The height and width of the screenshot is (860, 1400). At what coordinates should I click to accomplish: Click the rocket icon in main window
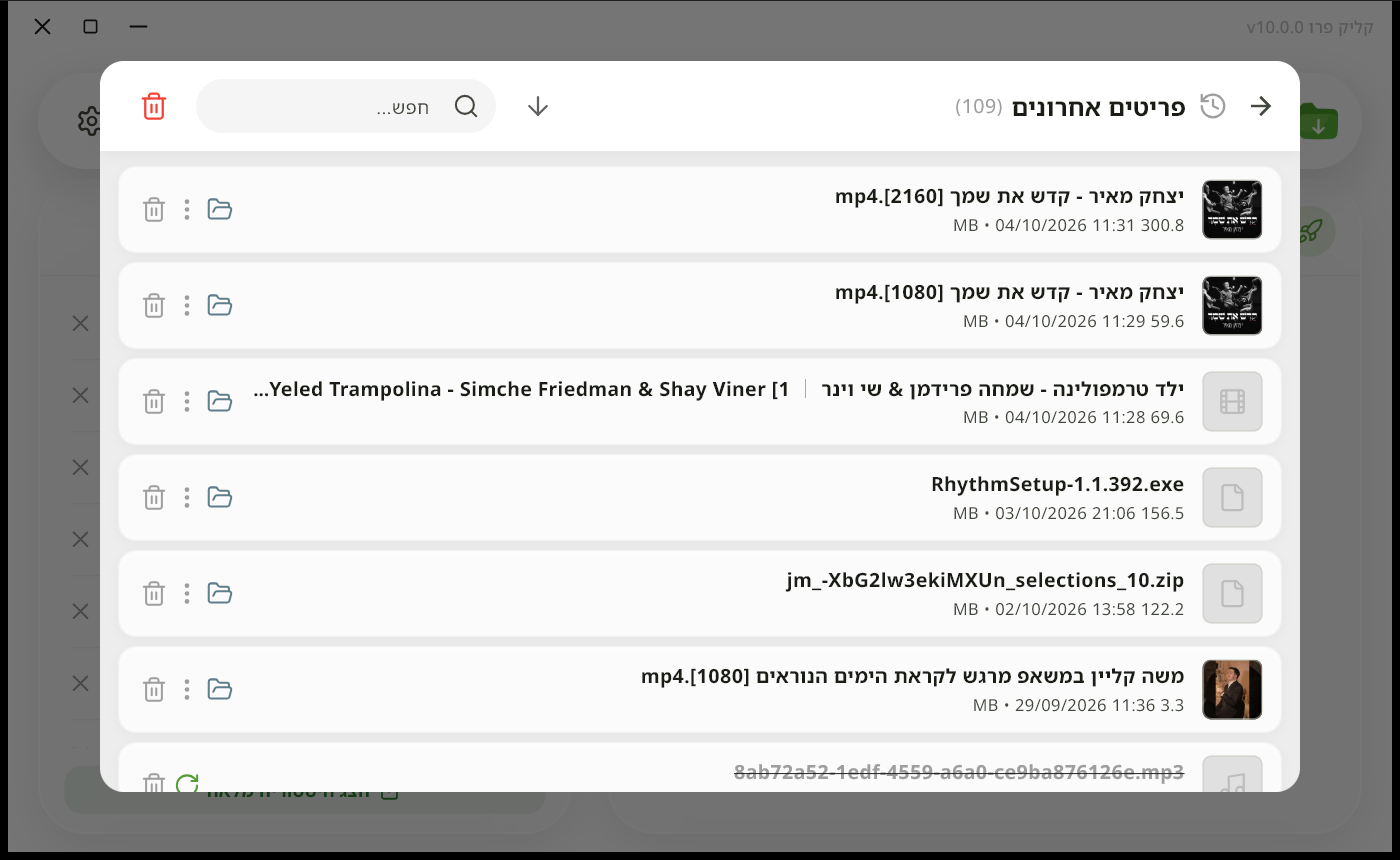pyautogui.click(x=1311, y=231)
